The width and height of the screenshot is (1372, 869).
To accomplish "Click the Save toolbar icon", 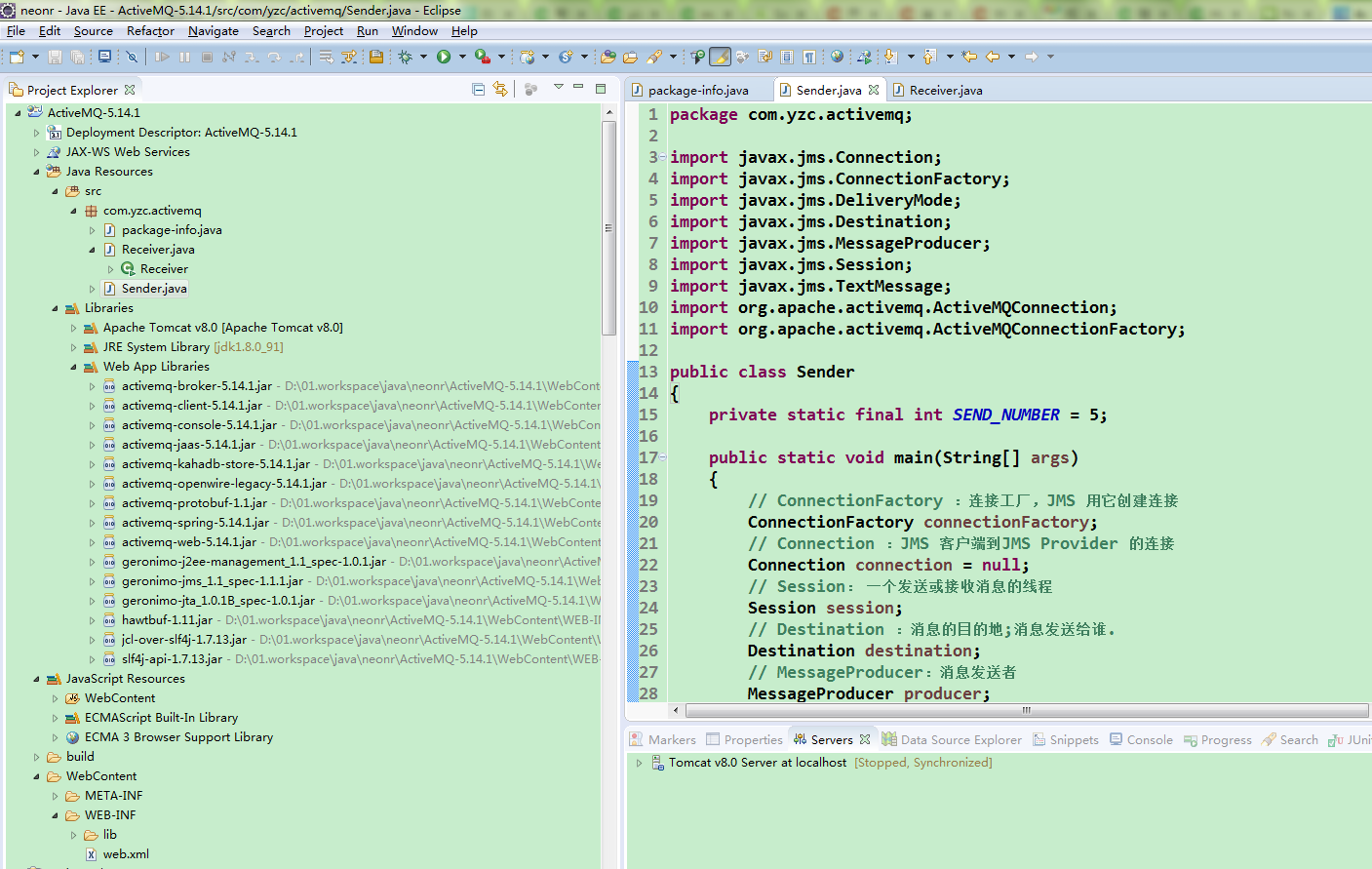I will click(55, 57).
